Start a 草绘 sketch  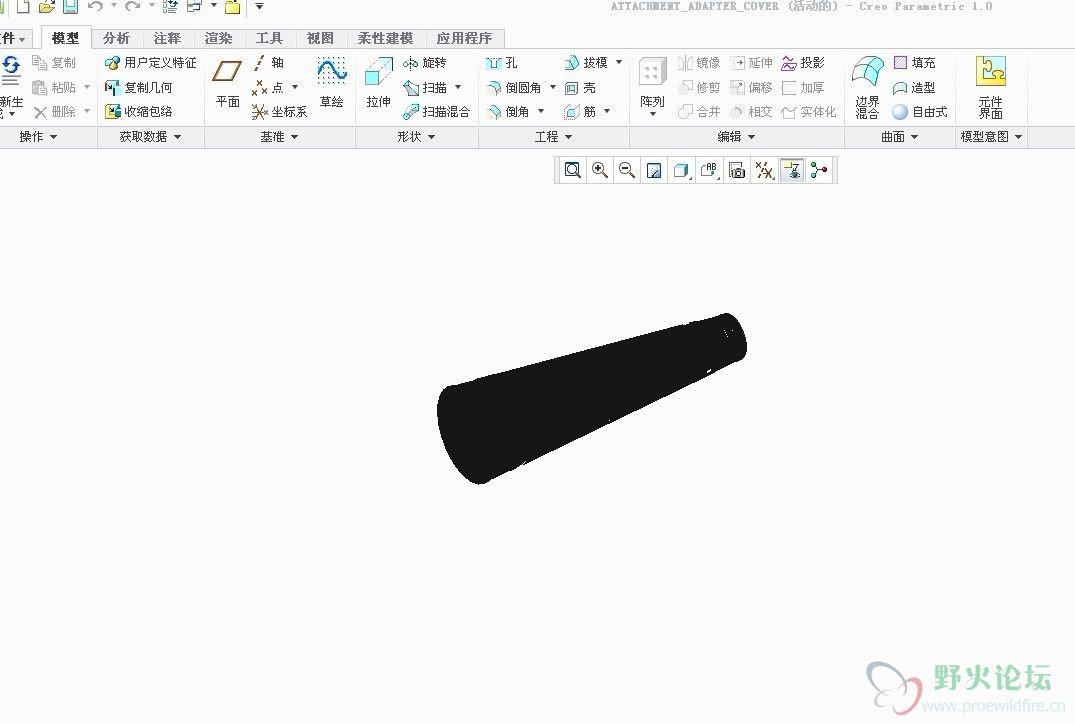[332, 83]
